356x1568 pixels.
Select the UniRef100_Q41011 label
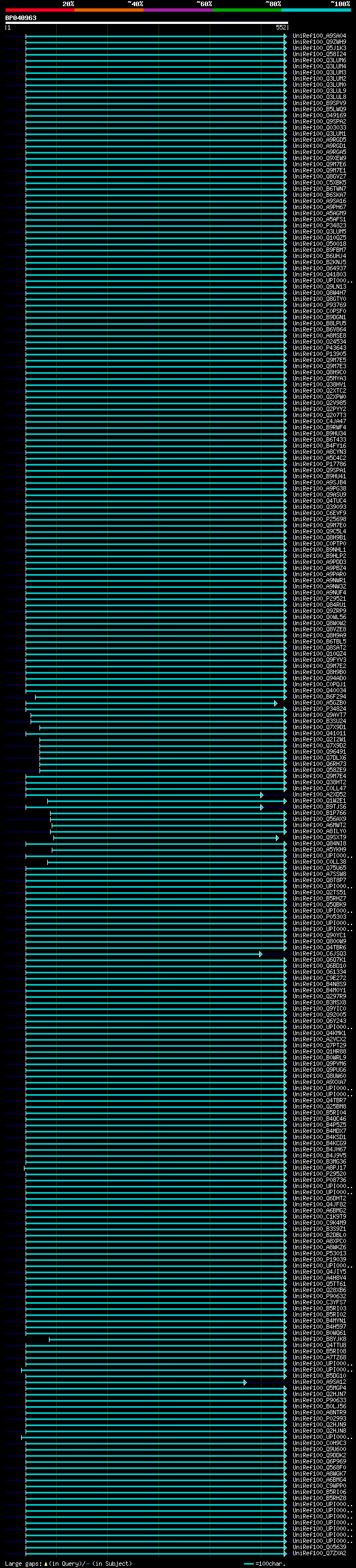tap(319, 733)
